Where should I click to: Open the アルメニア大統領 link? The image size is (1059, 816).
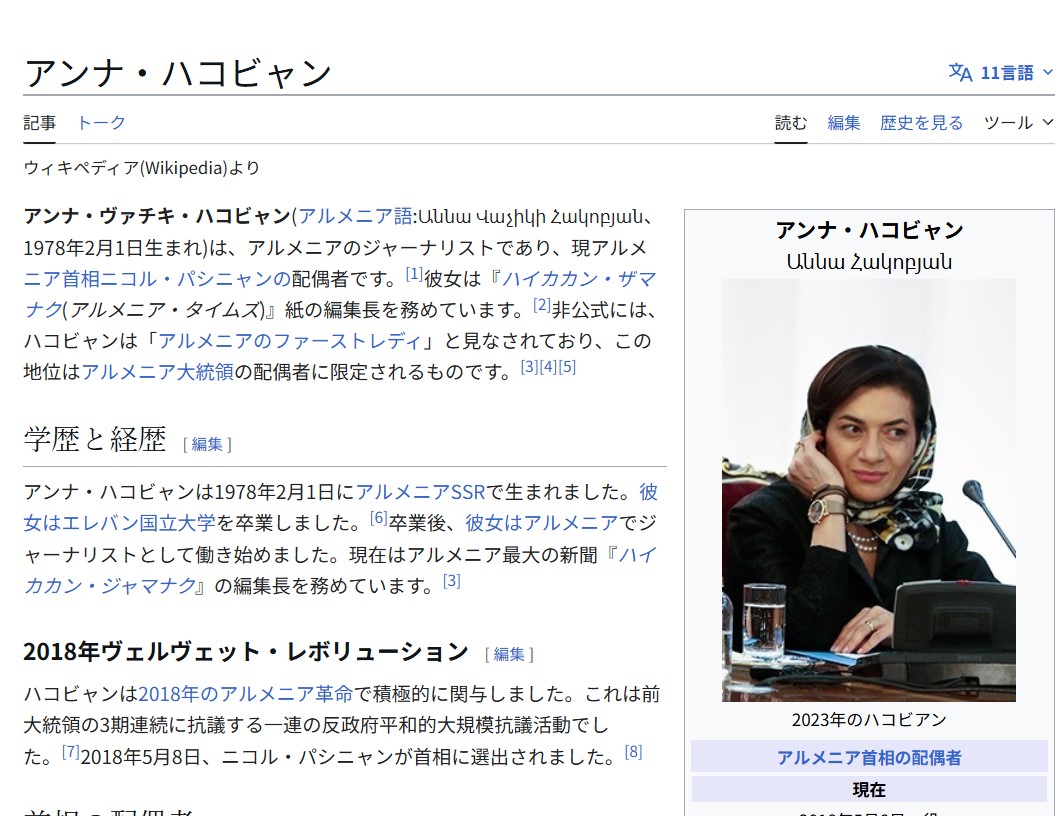pos(158,371)
